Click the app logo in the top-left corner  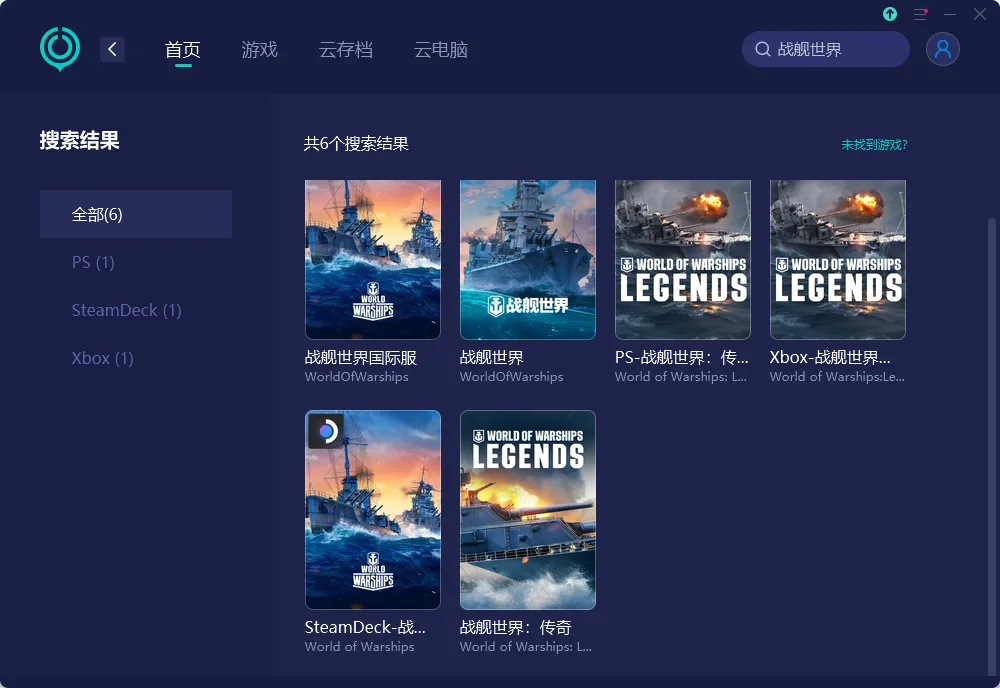pyautogui.click(x=59, y=47)
